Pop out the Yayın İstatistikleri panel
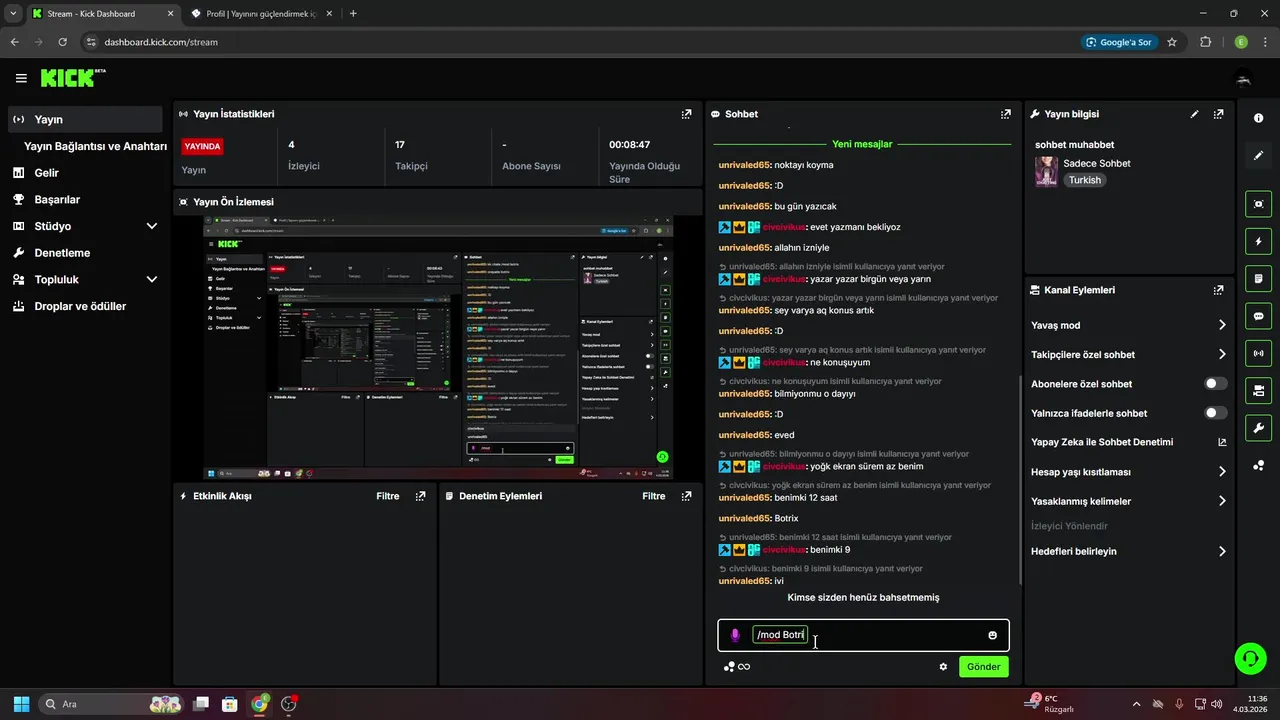The width and height of the screenshot is (1280, 720). coord(686,114)
